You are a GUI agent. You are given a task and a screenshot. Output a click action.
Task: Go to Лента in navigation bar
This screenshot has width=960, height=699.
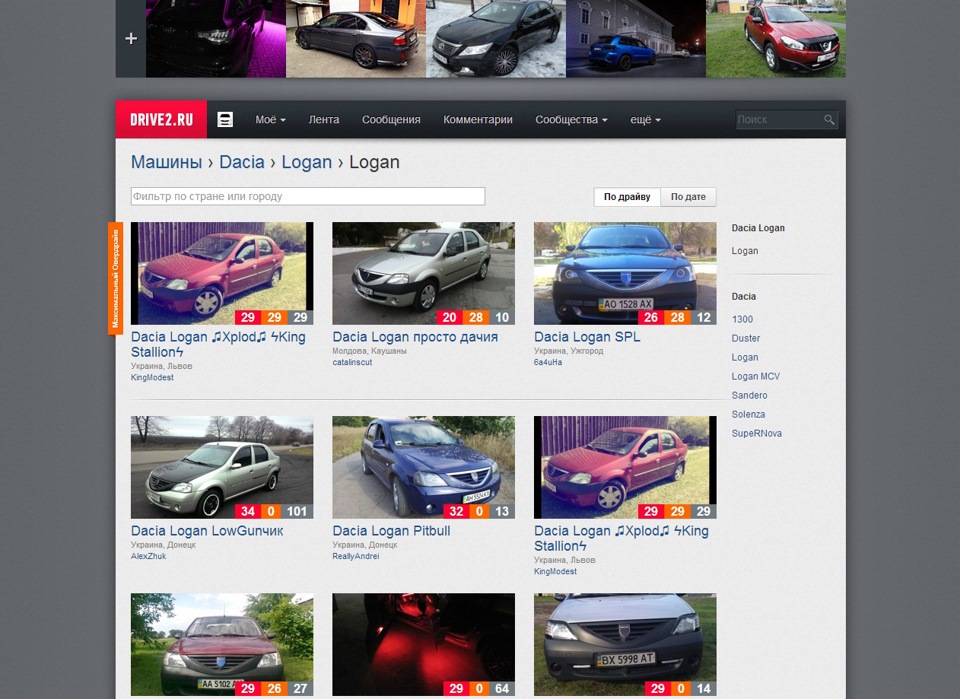click(324, 119)
